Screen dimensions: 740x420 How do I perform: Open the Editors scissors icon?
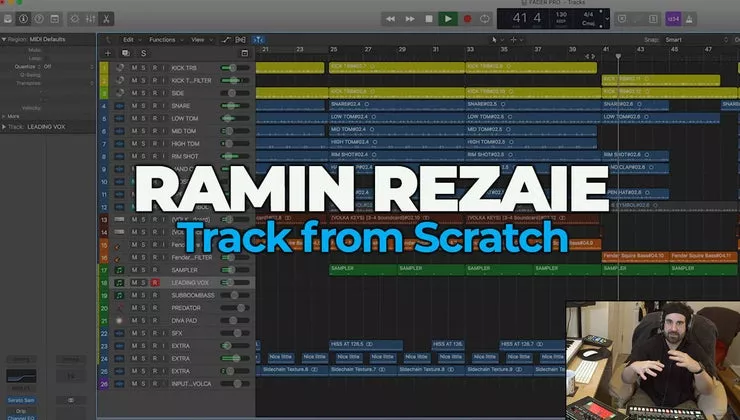point(108,18)
